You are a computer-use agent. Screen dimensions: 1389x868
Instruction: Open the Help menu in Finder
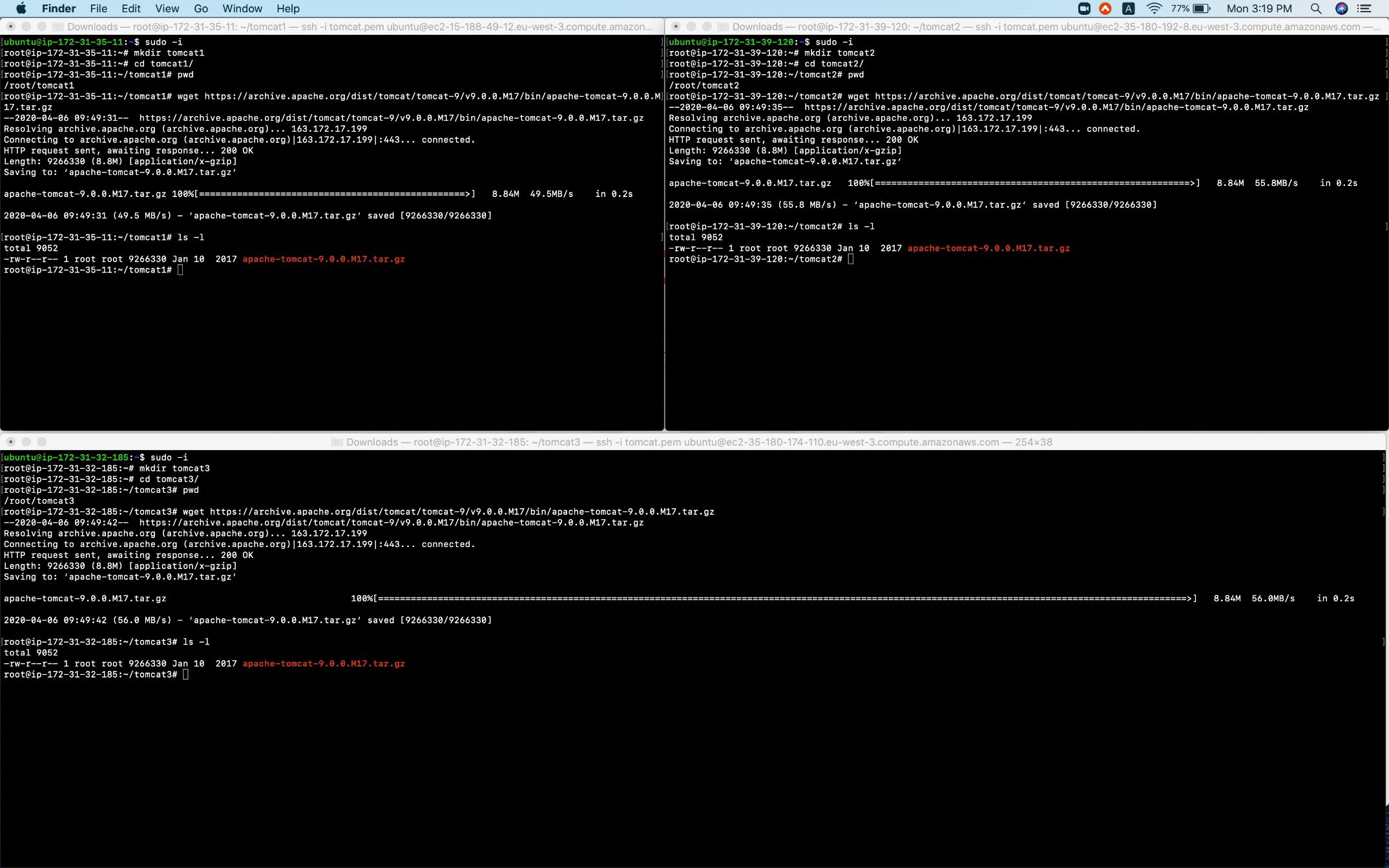[288, 9]
